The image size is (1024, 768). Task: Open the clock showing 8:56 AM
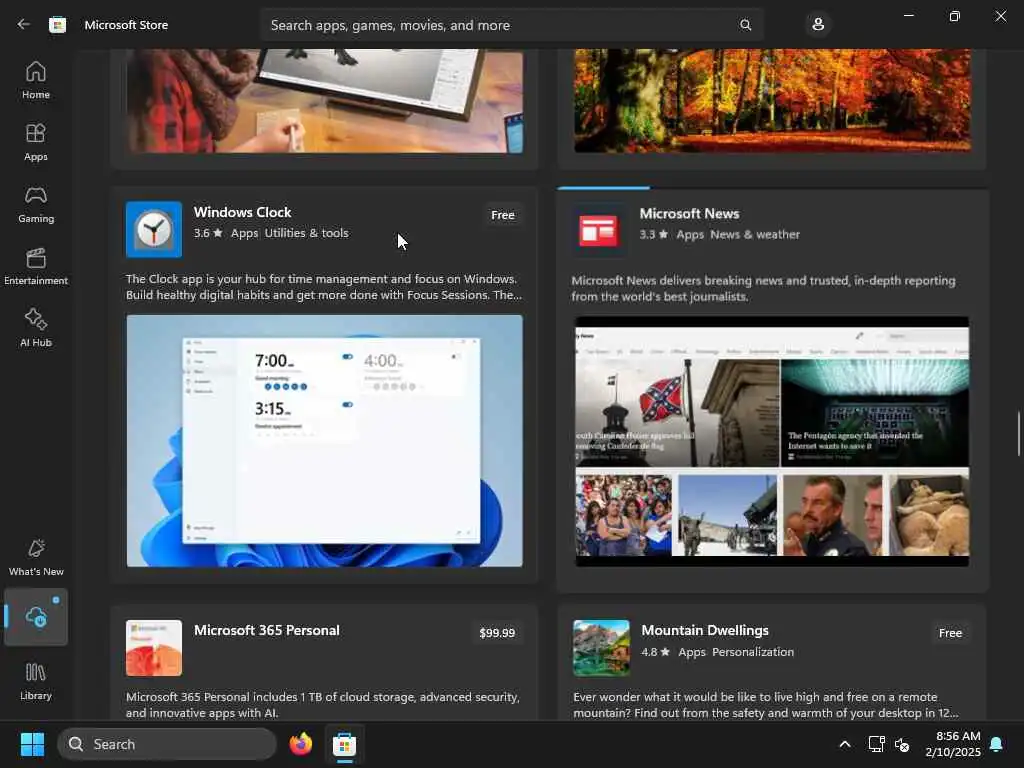[x=953, y=744]
